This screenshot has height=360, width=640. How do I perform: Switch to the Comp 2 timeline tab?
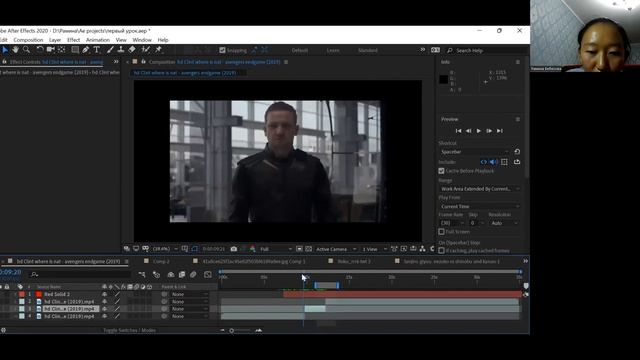tap(161, 261)
